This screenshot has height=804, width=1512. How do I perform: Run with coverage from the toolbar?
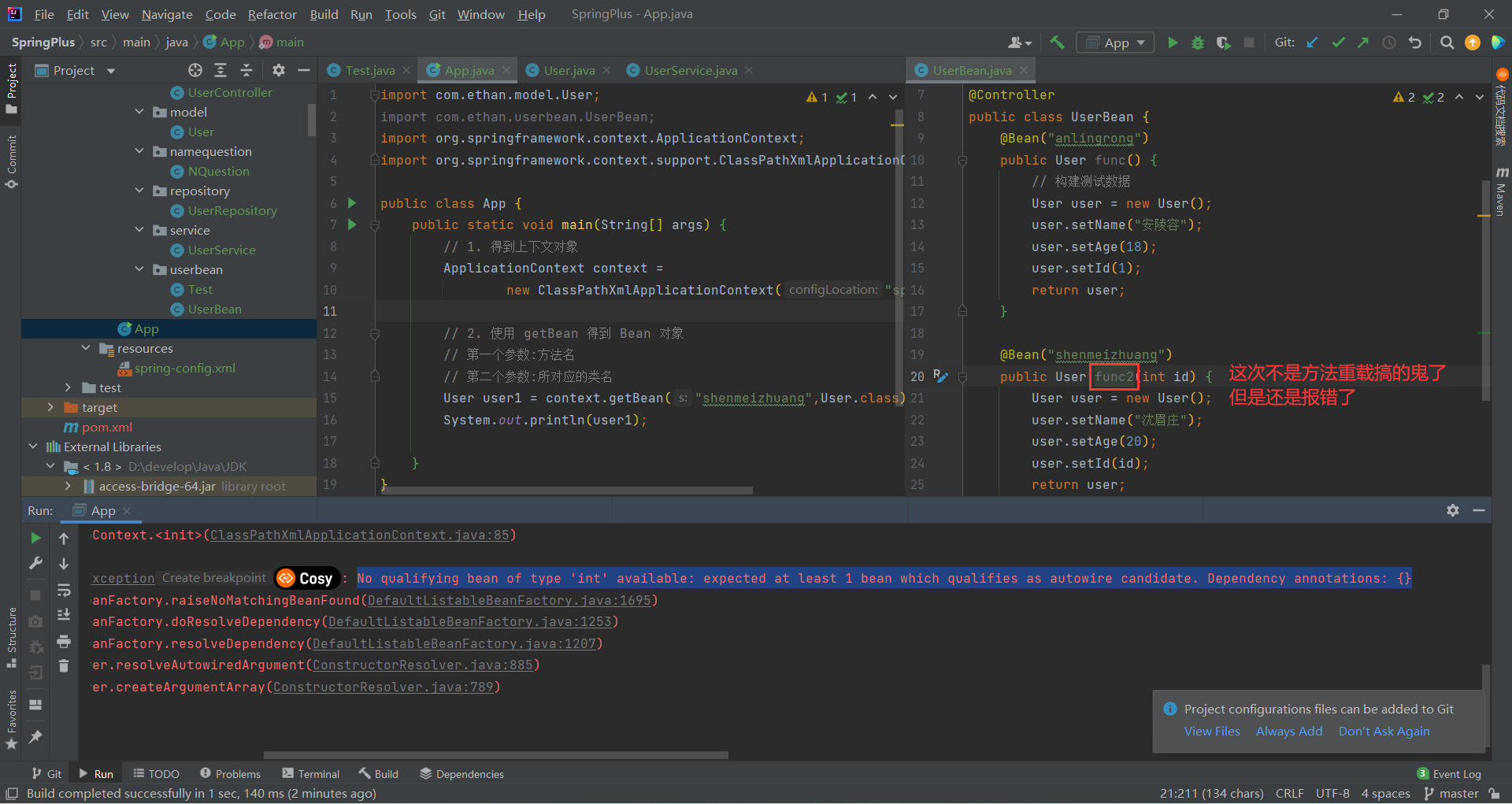point(1223,43)
